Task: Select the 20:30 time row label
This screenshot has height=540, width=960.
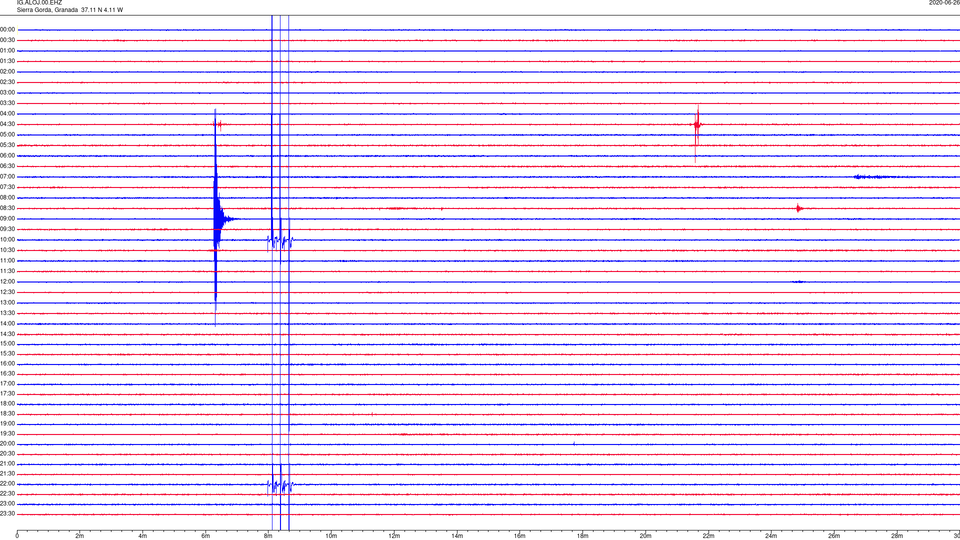Action: 8,454
